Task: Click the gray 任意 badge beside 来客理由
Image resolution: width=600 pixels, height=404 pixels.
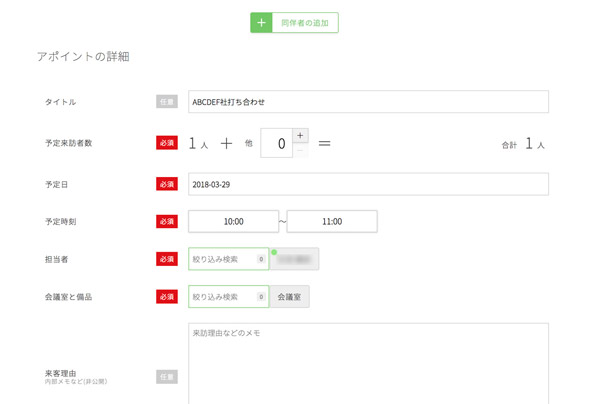Action: click(167, 377)
